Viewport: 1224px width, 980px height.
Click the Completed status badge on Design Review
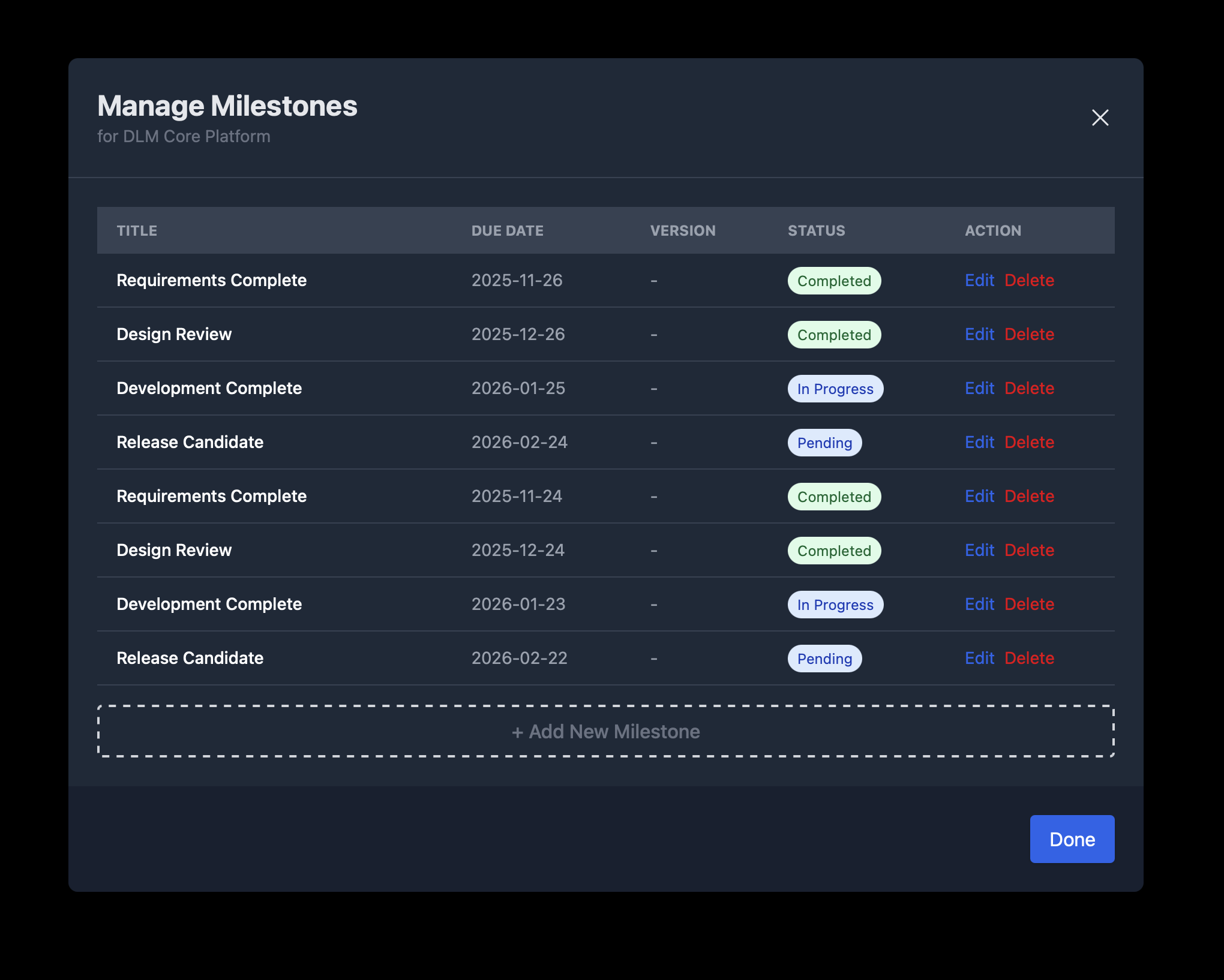click(834, 334)
